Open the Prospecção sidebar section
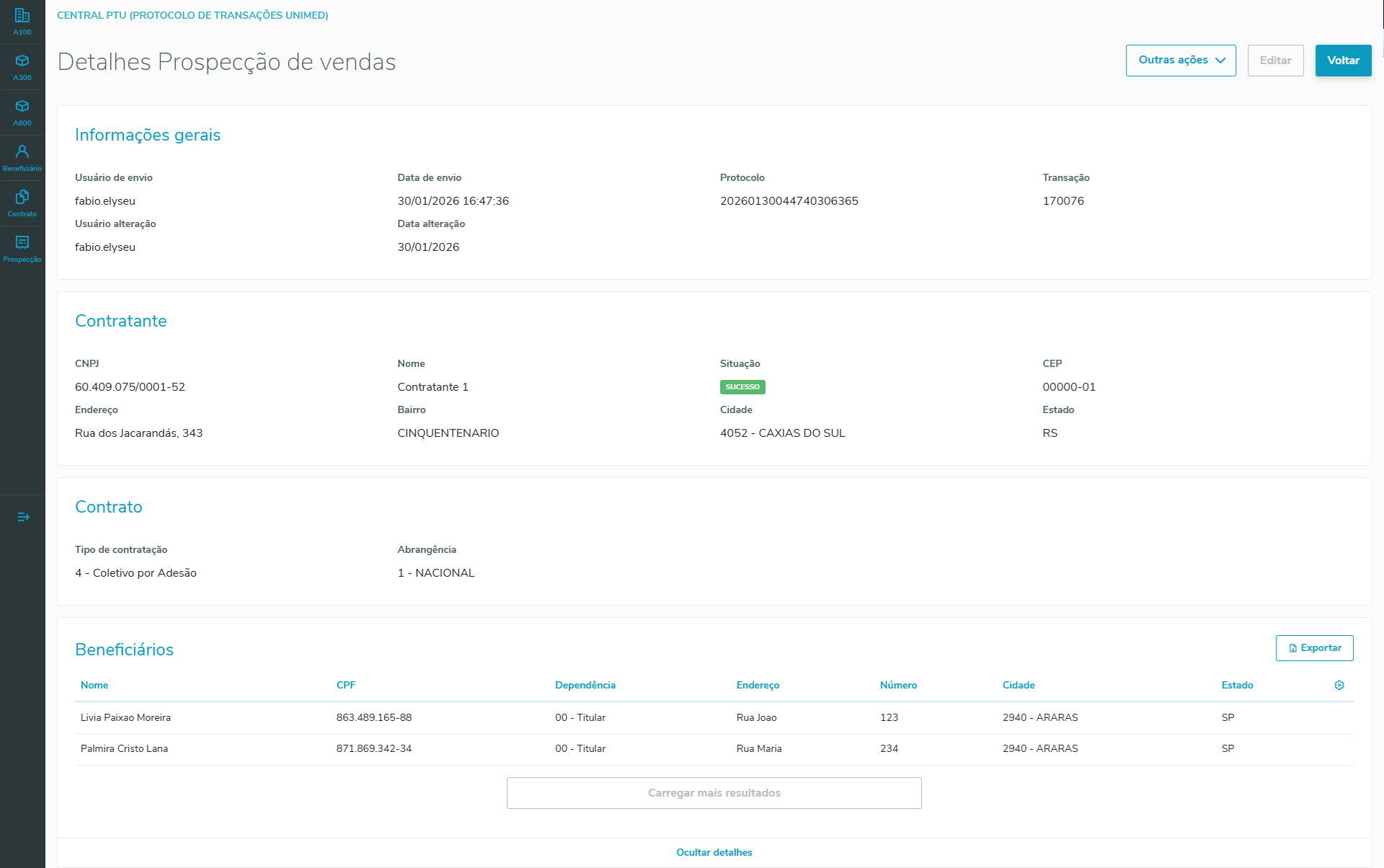 22,249
